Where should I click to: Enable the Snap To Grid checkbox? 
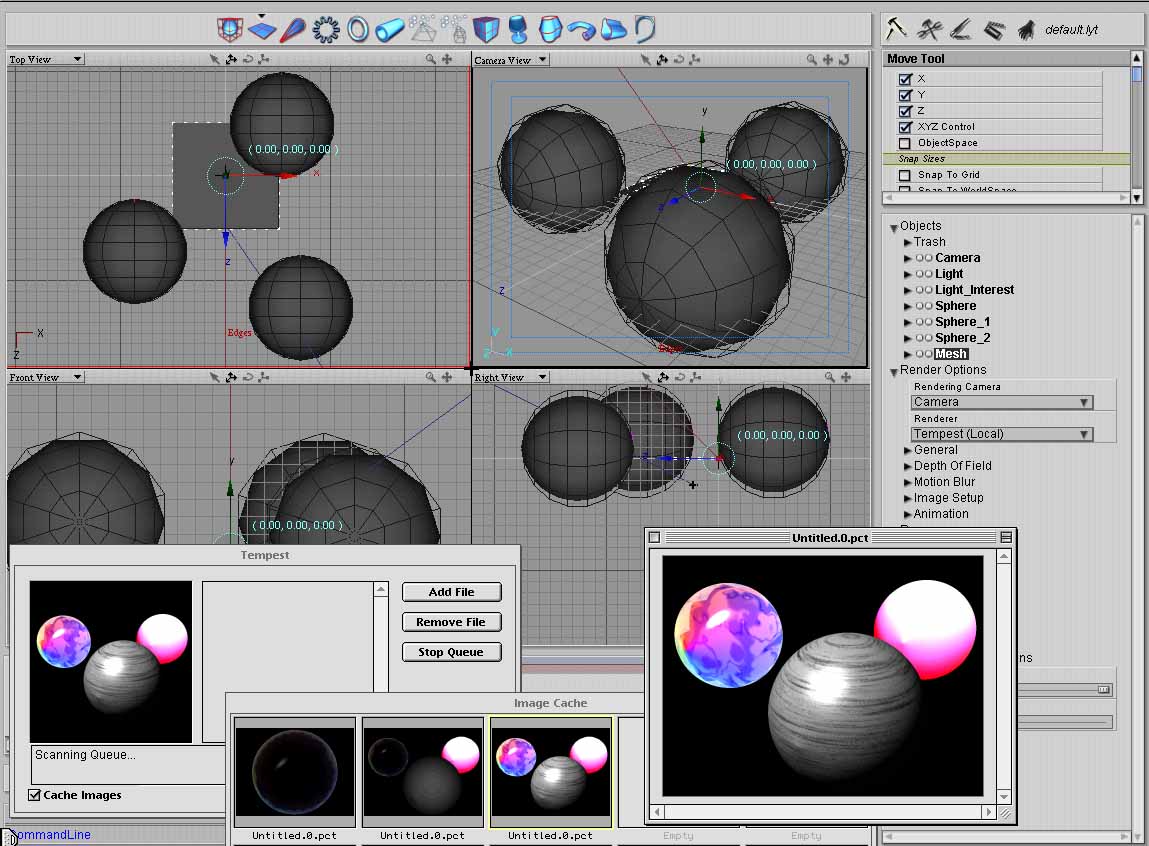click(906, 175)
